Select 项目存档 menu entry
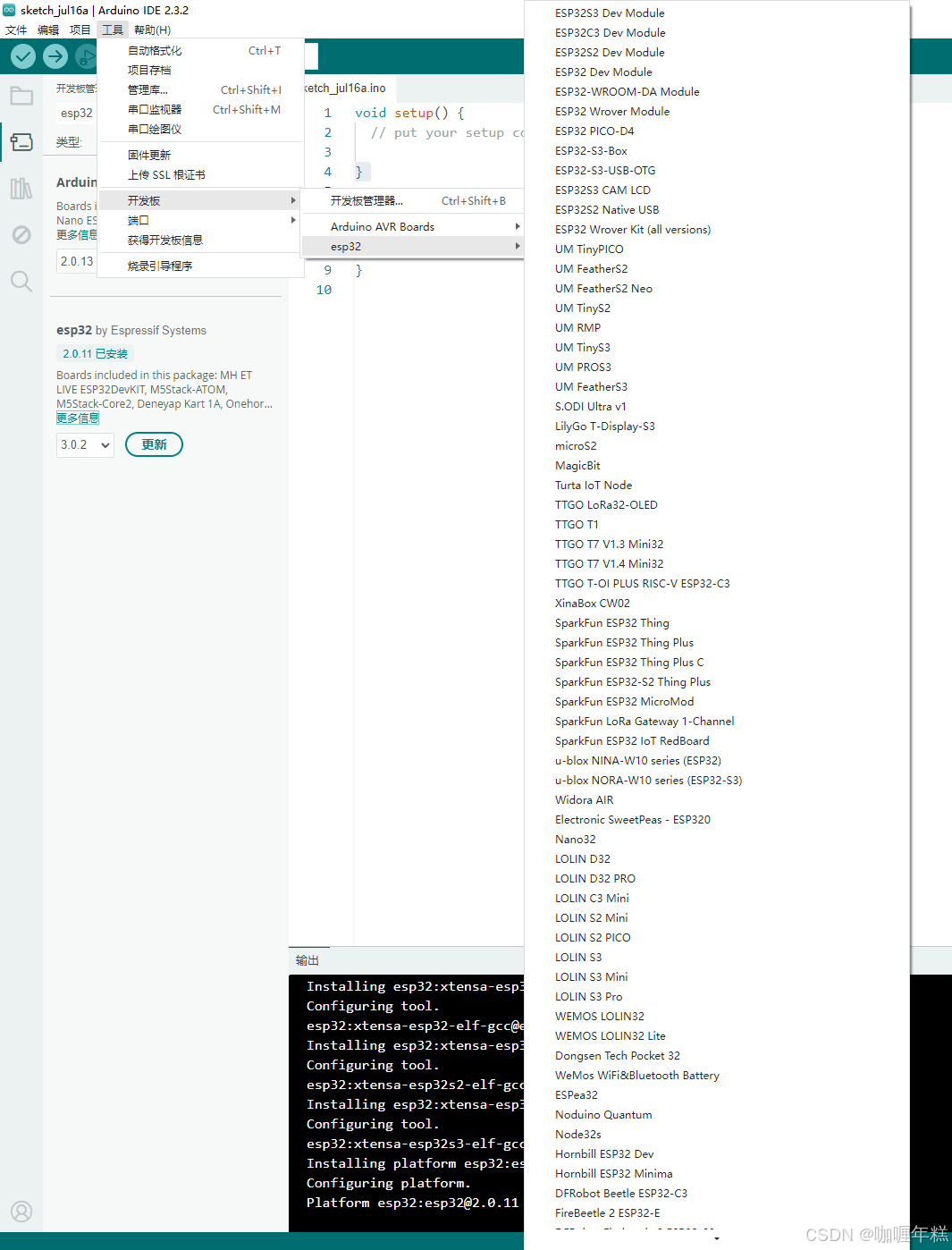The width and height of the screenshot is (952, 1250). (198, 70)
